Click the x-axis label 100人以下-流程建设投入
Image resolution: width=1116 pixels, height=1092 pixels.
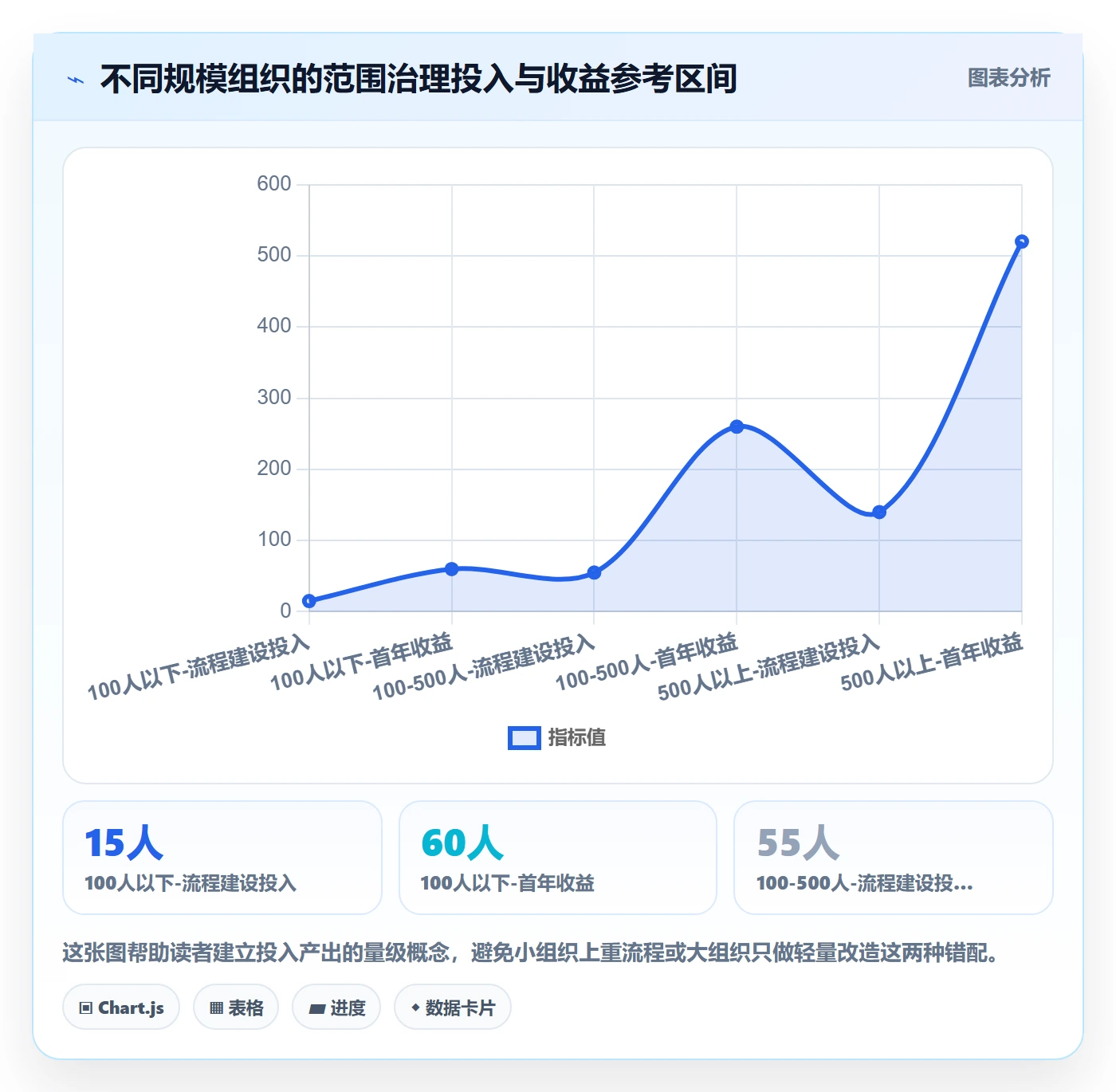tap(198, 667)
